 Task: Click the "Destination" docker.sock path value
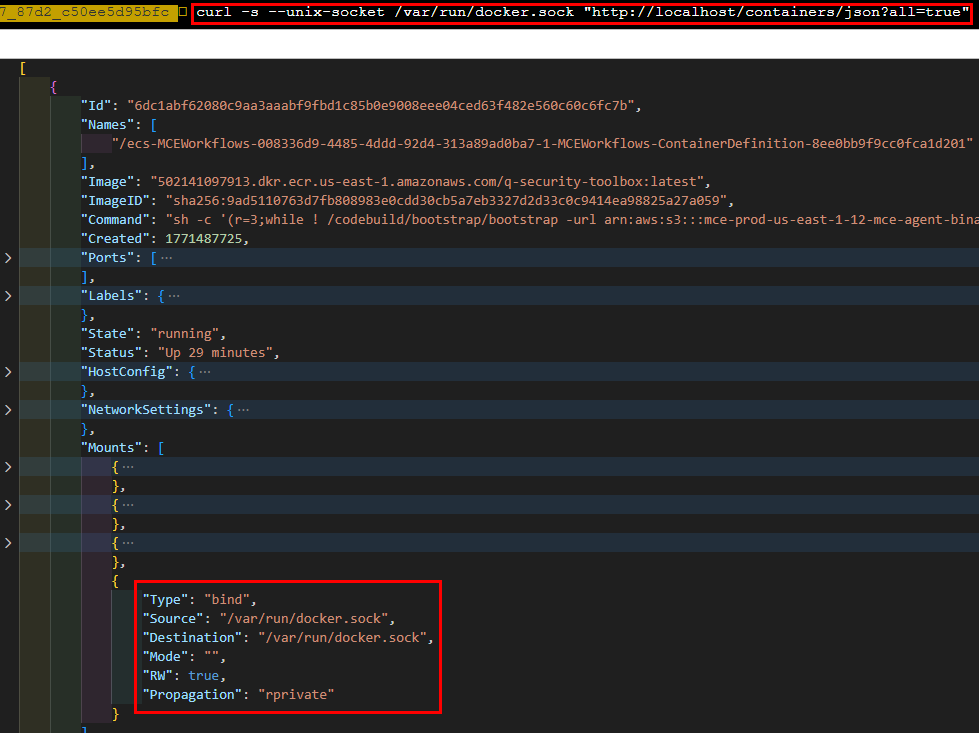345,638
